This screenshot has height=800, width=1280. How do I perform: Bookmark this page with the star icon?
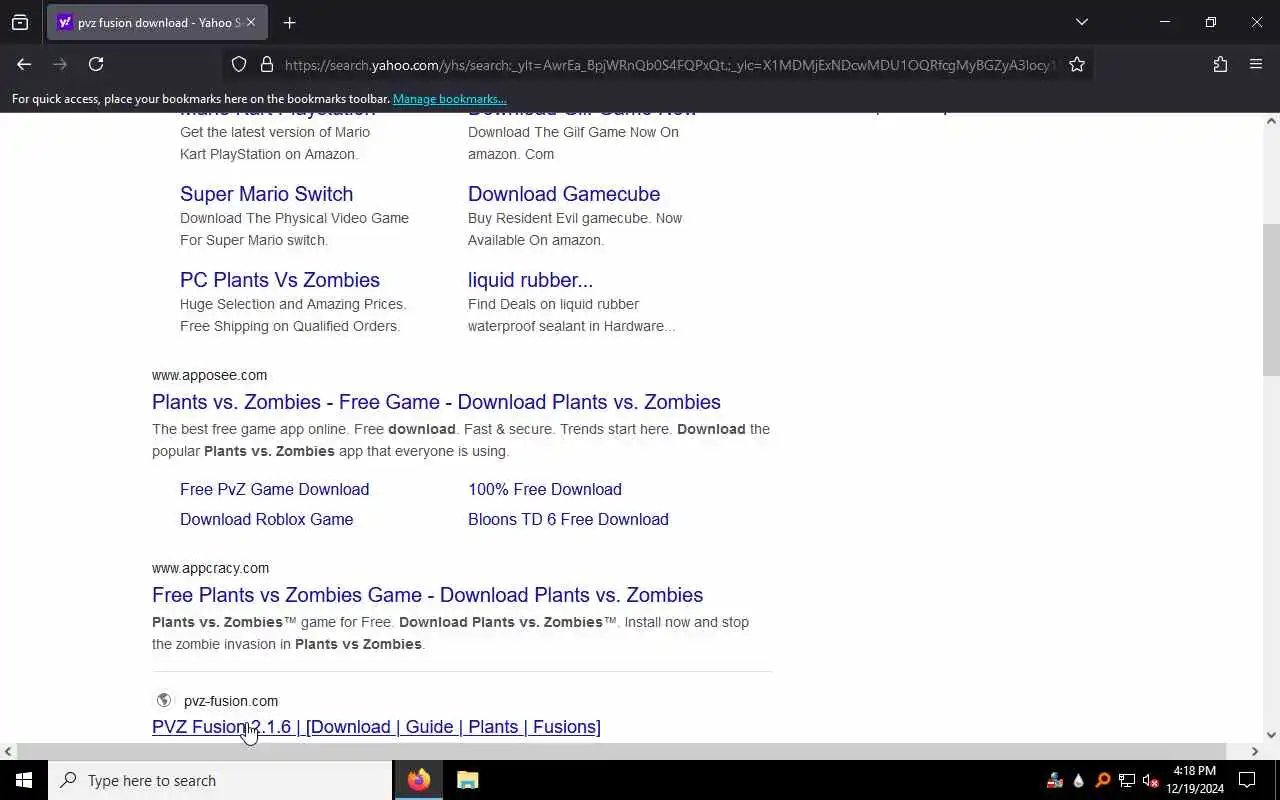click(1076, 64)
